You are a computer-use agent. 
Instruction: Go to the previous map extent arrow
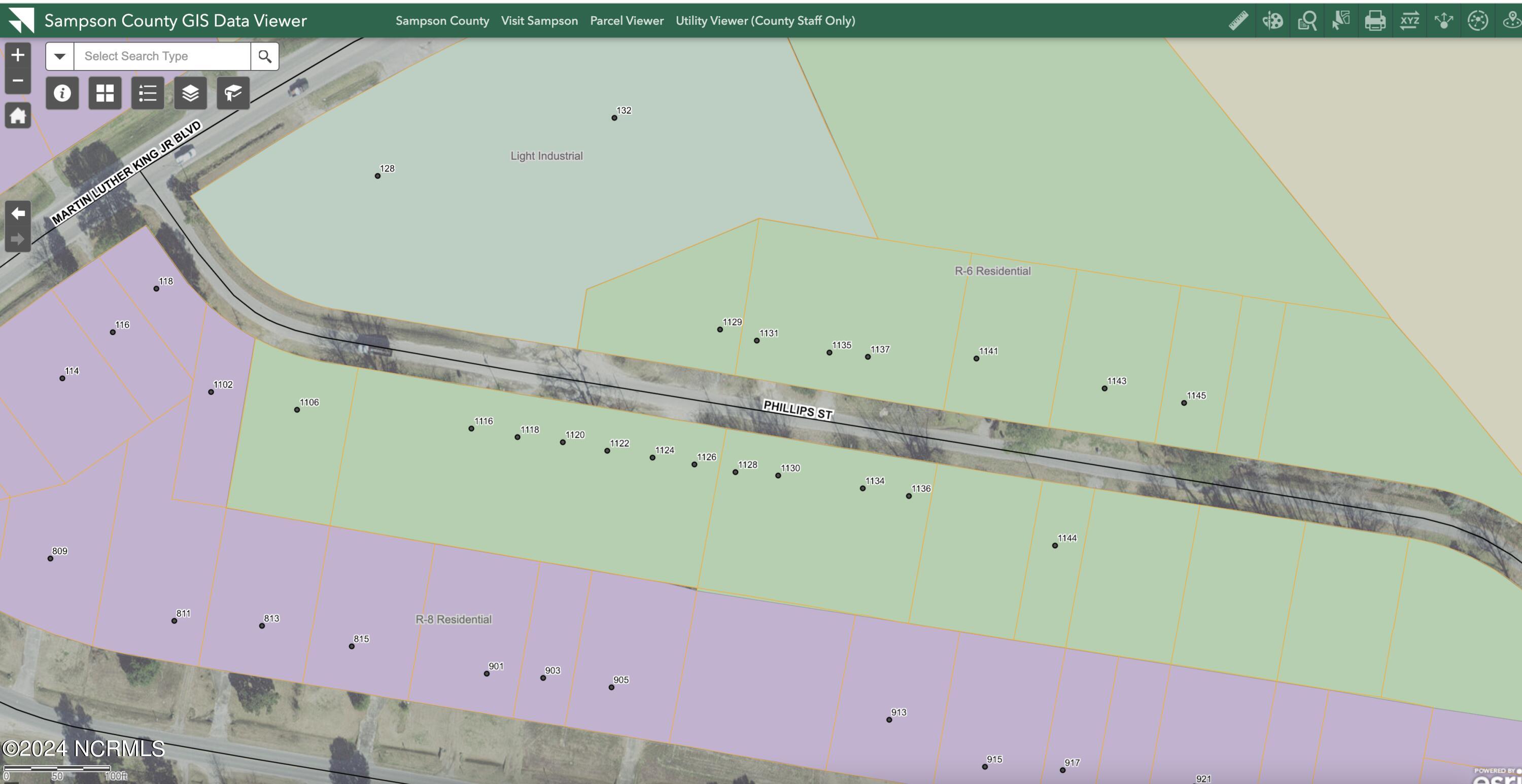point(18,213)
